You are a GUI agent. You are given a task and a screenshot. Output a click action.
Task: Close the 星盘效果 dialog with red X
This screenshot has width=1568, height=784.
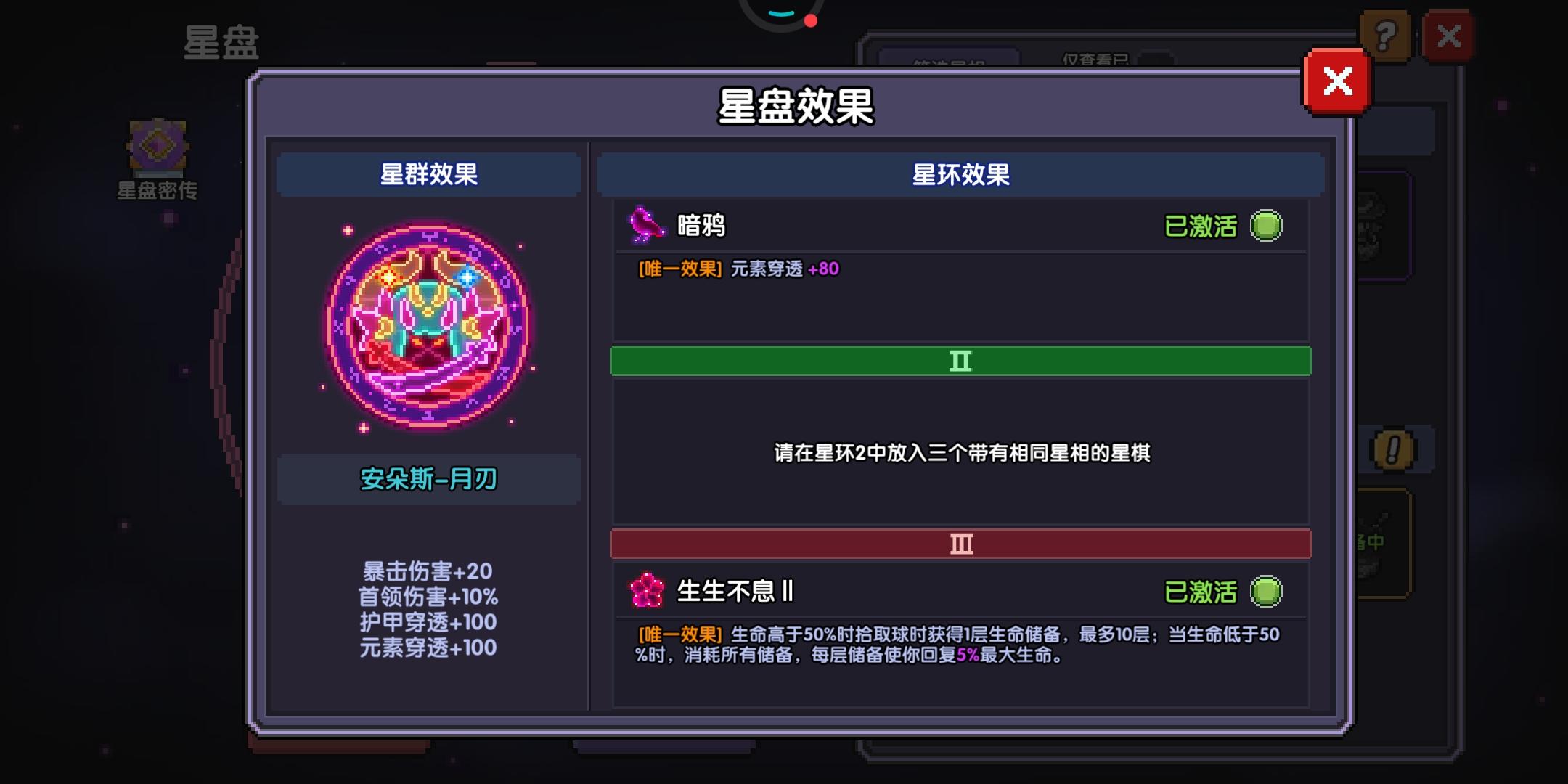[1337, 81]
